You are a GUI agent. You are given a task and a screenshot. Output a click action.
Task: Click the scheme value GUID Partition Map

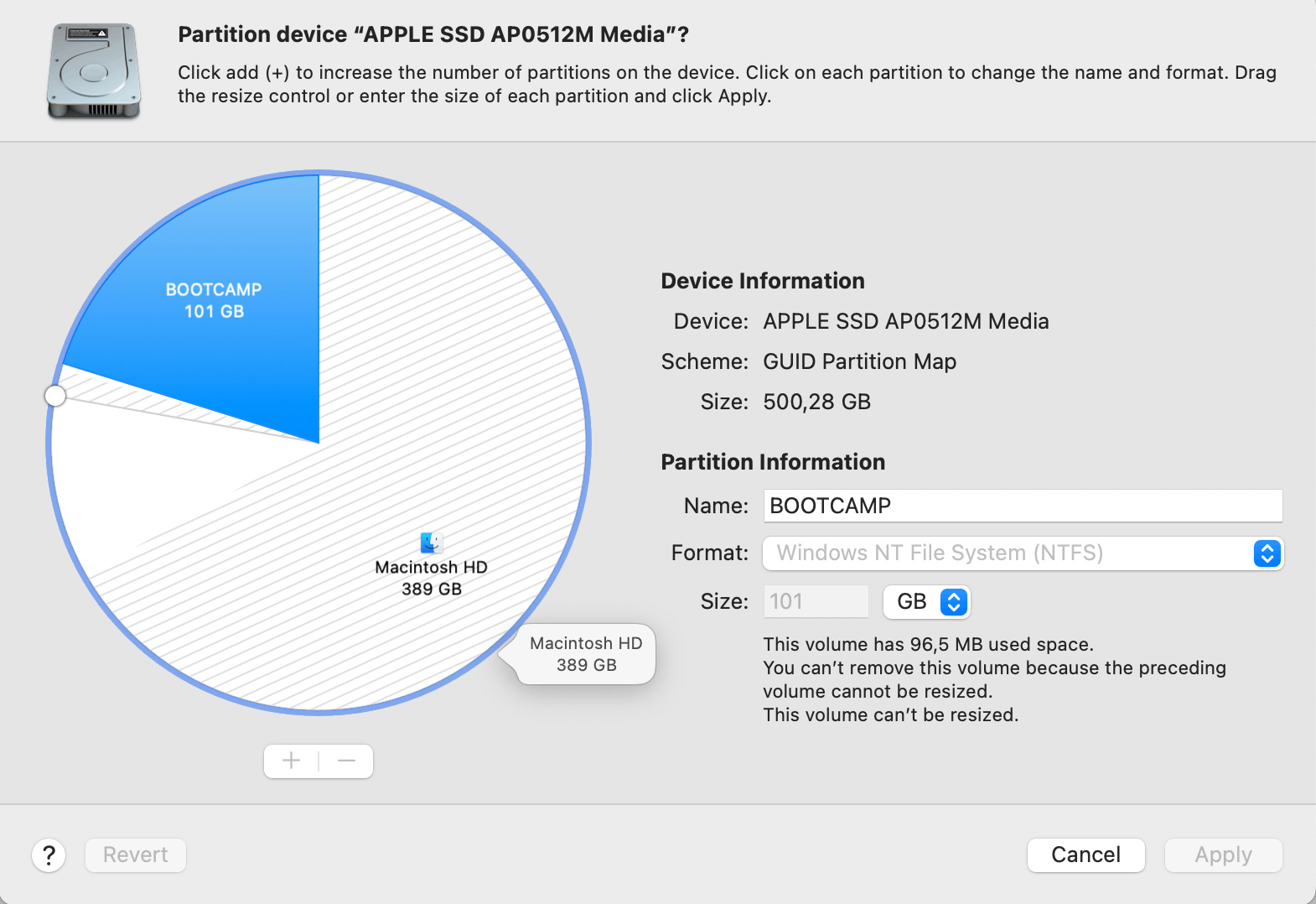[x=859, y=361]
